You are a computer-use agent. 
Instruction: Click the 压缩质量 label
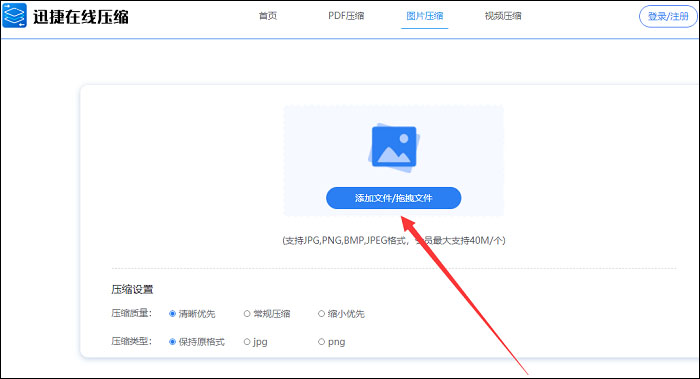click(x=131, y=313)
